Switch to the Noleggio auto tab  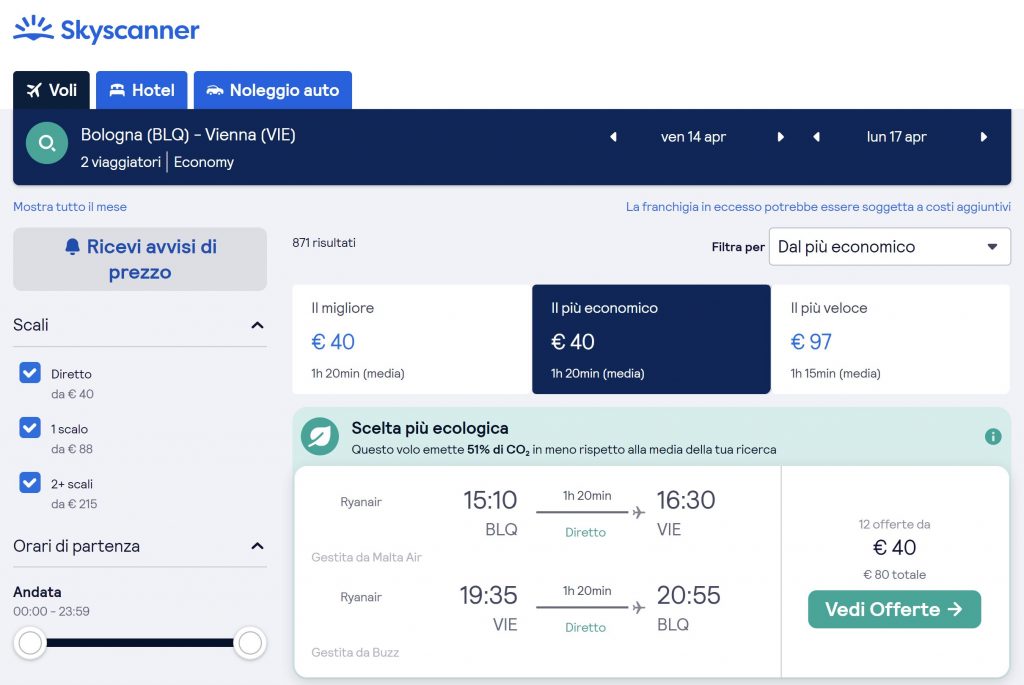[273, 90]
